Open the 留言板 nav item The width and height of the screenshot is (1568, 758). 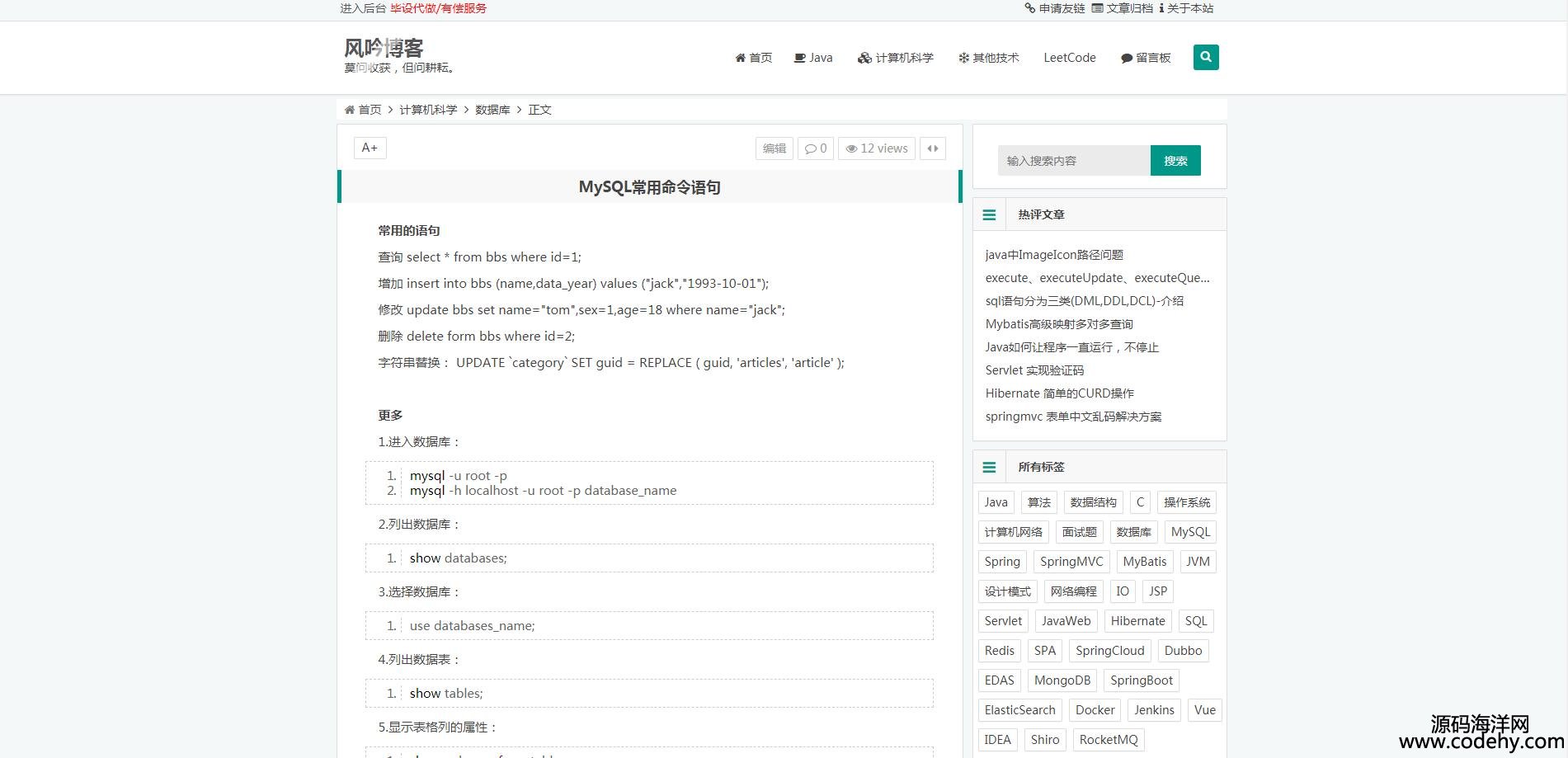pyautogui.click(x=1146, y=58)
